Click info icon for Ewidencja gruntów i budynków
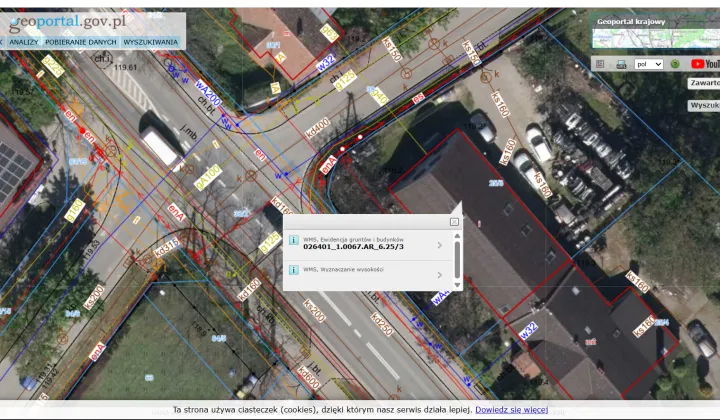Screen dimensions: 720x420 click(x=293, y=240)
